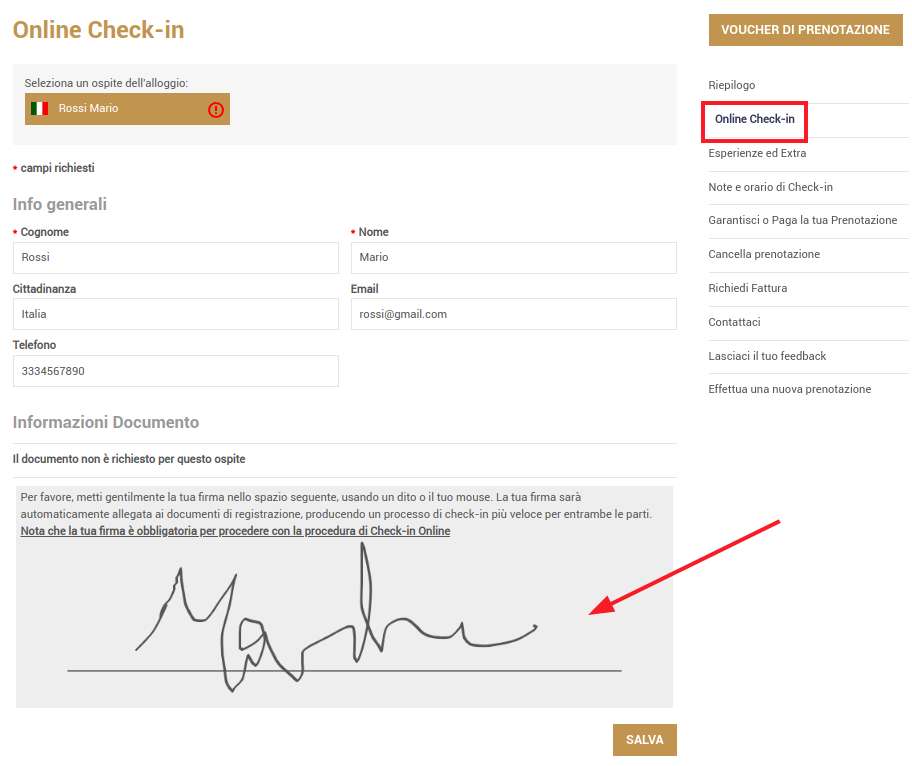
Task: Open Richiedi Fattura
Action: click(x=747, y=288)
